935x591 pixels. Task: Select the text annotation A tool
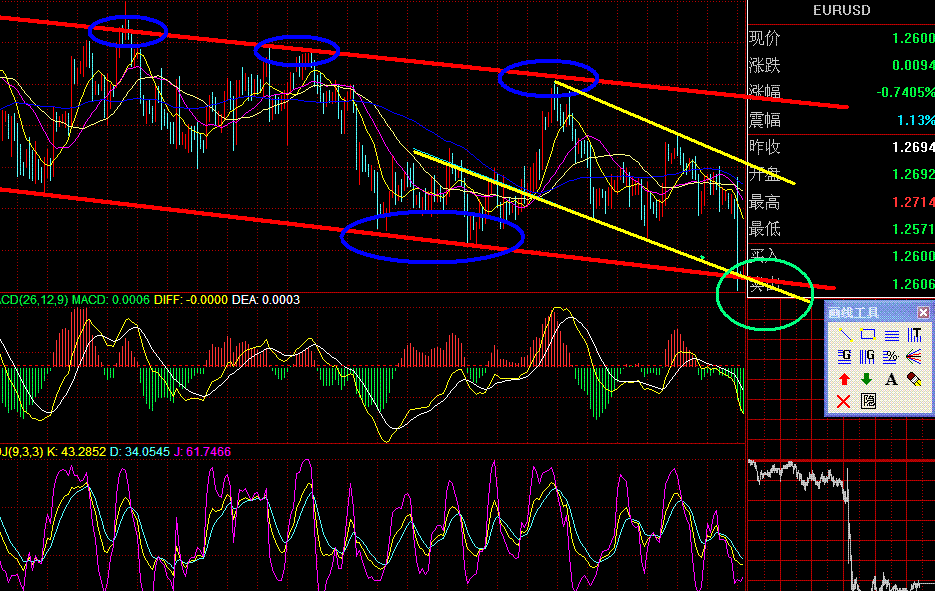coord(891,379)
